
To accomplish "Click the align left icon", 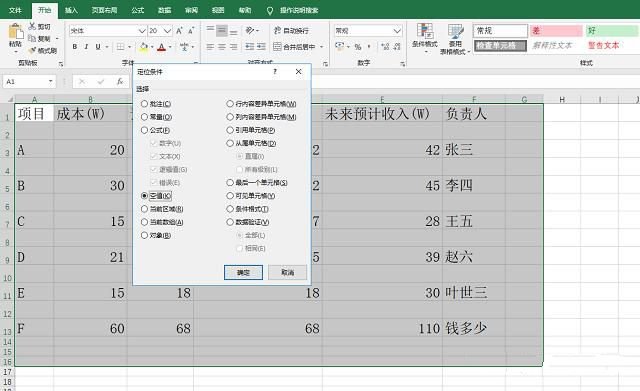I will (x=210, y=47).
